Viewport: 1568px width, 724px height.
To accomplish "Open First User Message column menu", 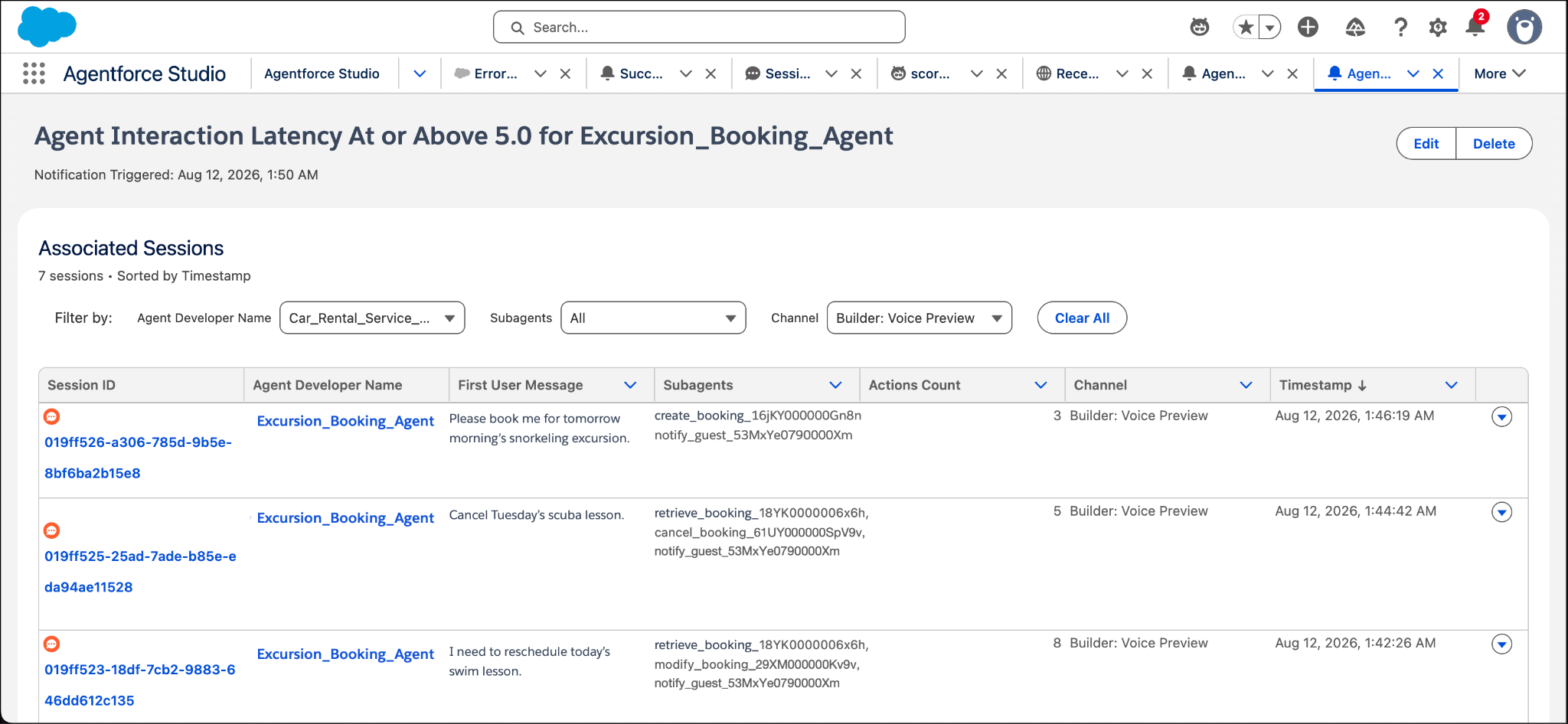I will point(630,385).
